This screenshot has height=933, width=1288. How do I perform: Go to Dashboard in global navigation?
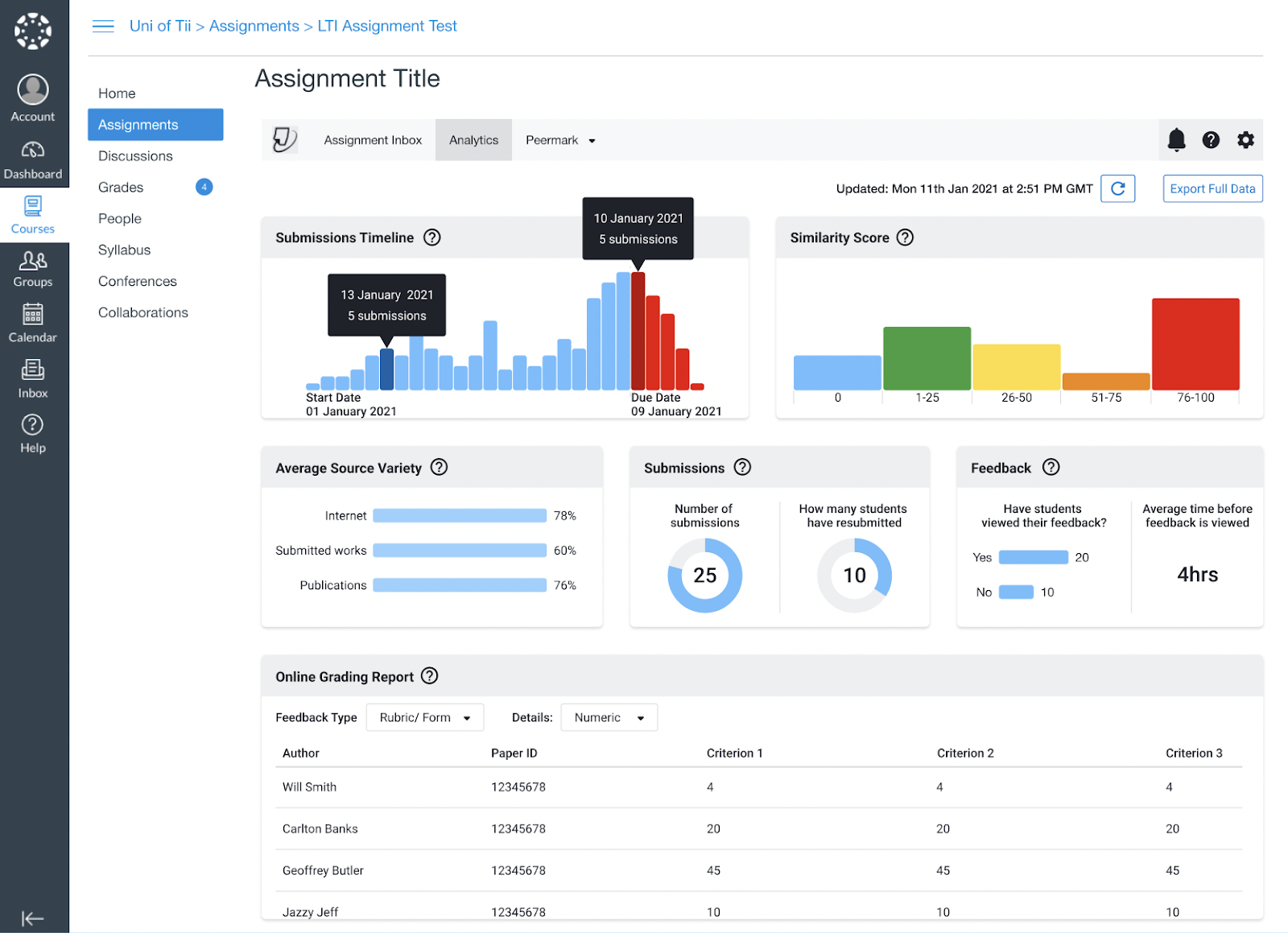pos(33,159)
